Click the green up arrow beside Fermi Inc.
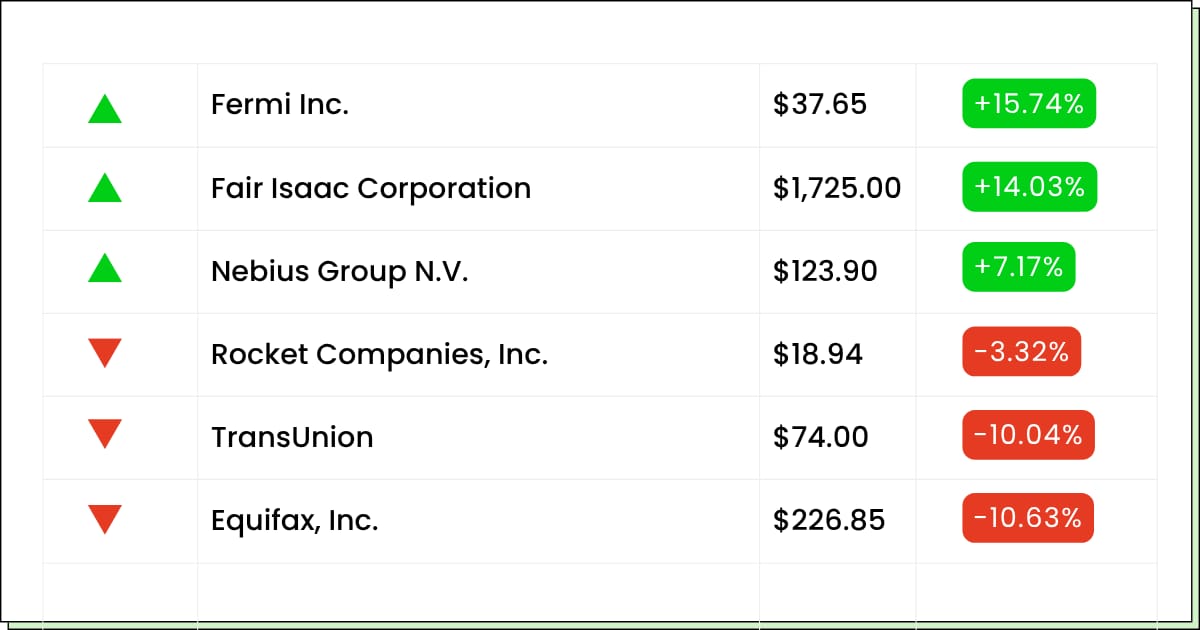The image size is (1200, 630). tap(105, 108)
